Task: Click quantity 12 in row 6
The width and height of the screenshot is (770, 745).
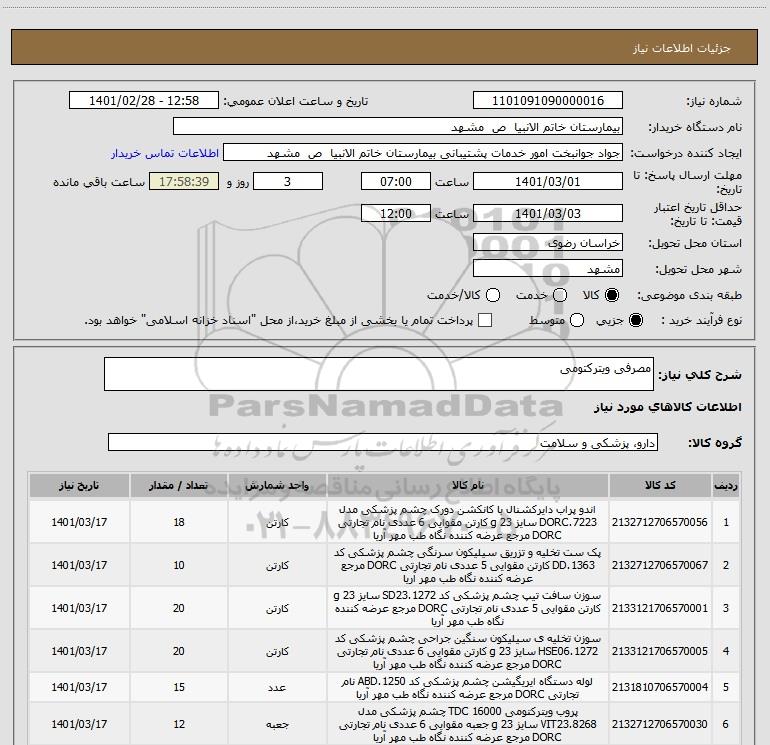Action: (179, 724)
